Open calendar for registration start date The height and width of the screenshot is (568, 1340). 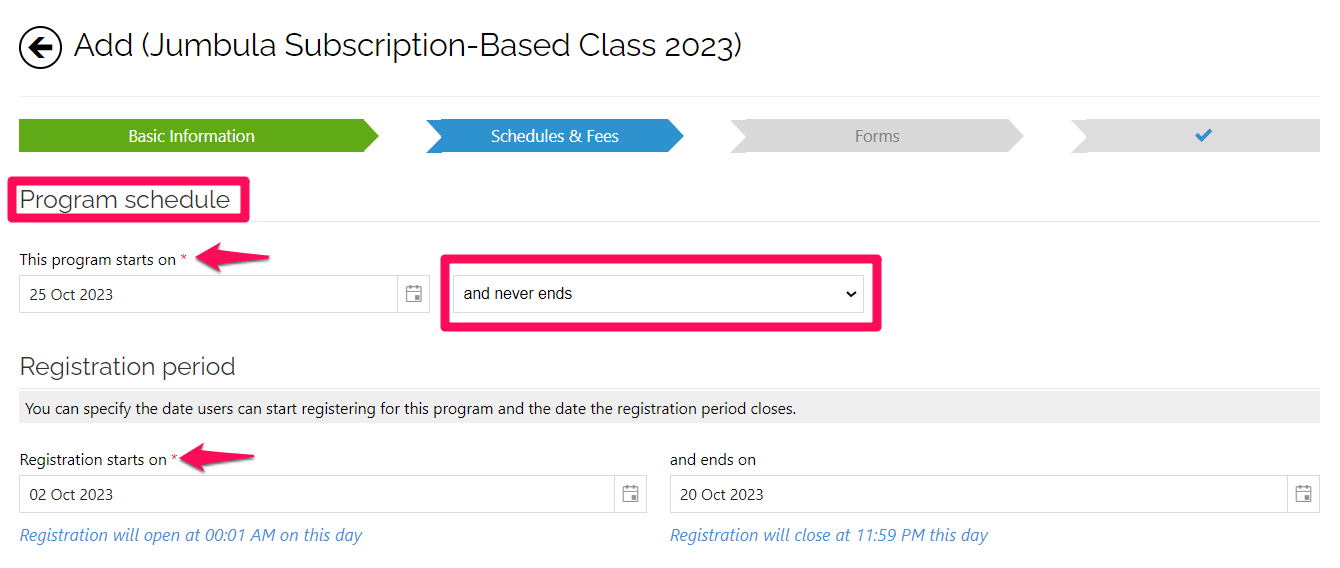(630, 494)
